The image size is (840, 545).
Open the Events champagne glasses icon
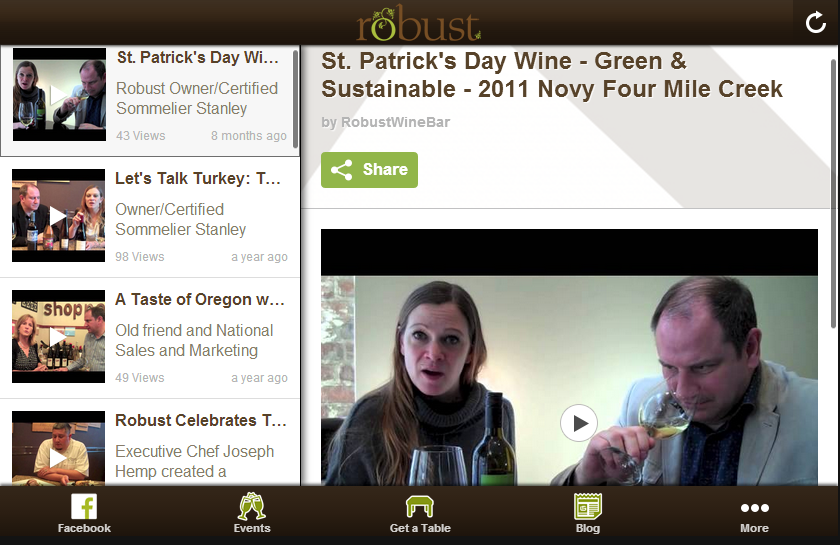point(252,506)
